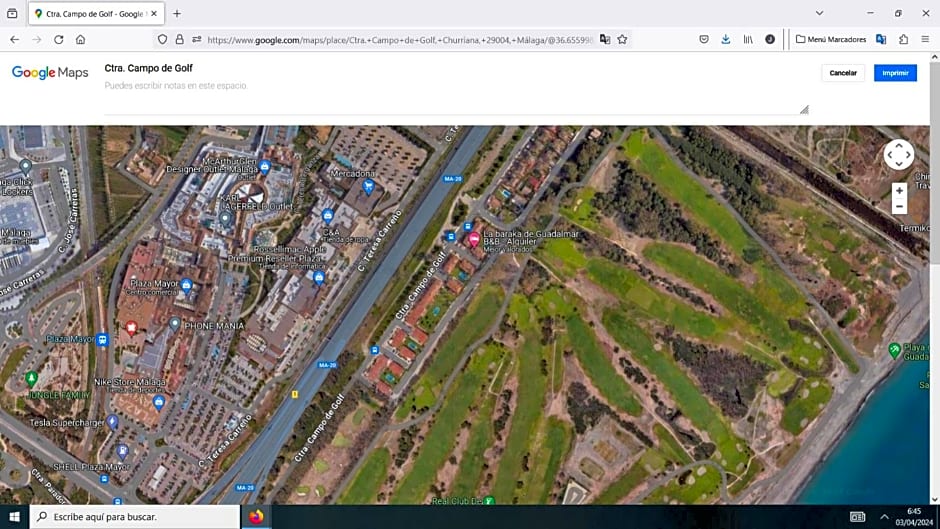Reload the current page

click(x=58, y=40)
